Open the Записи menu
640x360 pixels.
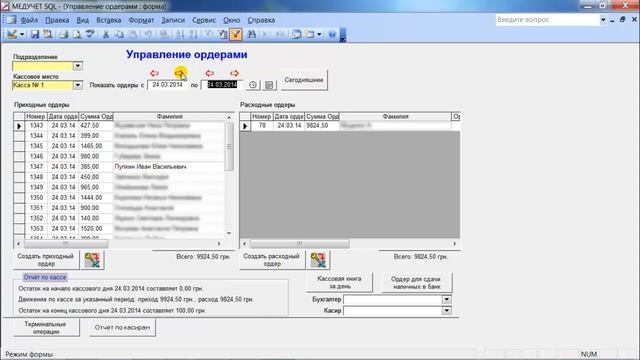(173, 20)
